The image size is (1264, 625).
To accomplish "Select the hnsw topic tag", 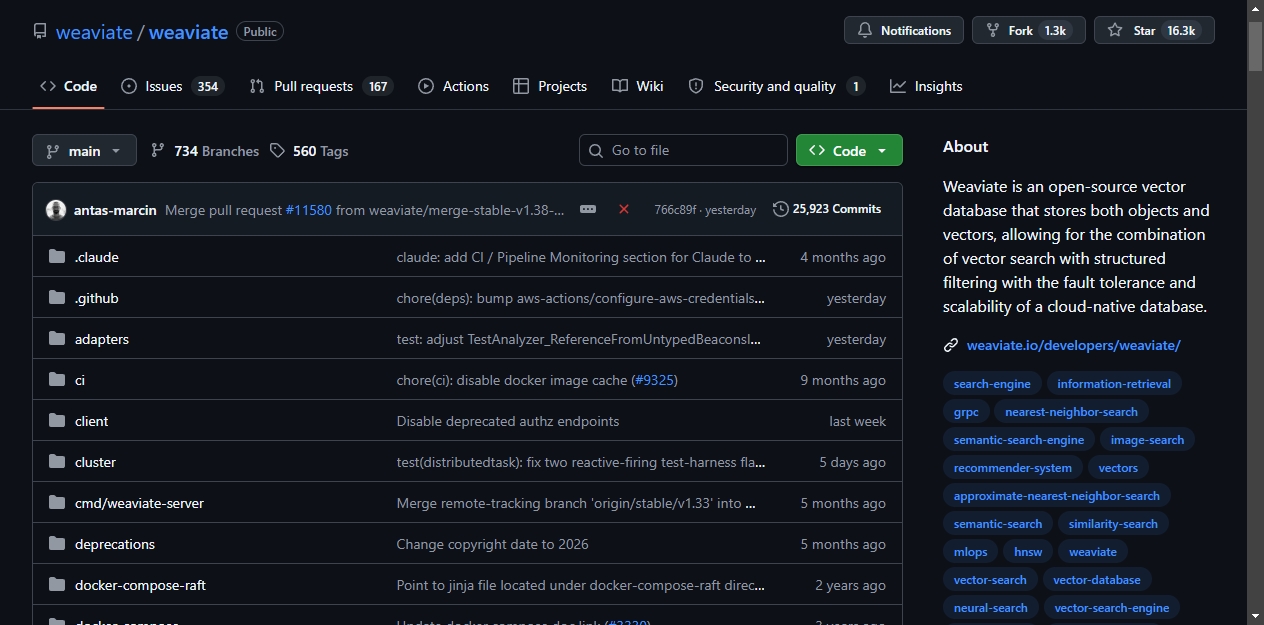I will pos(1028,552).
